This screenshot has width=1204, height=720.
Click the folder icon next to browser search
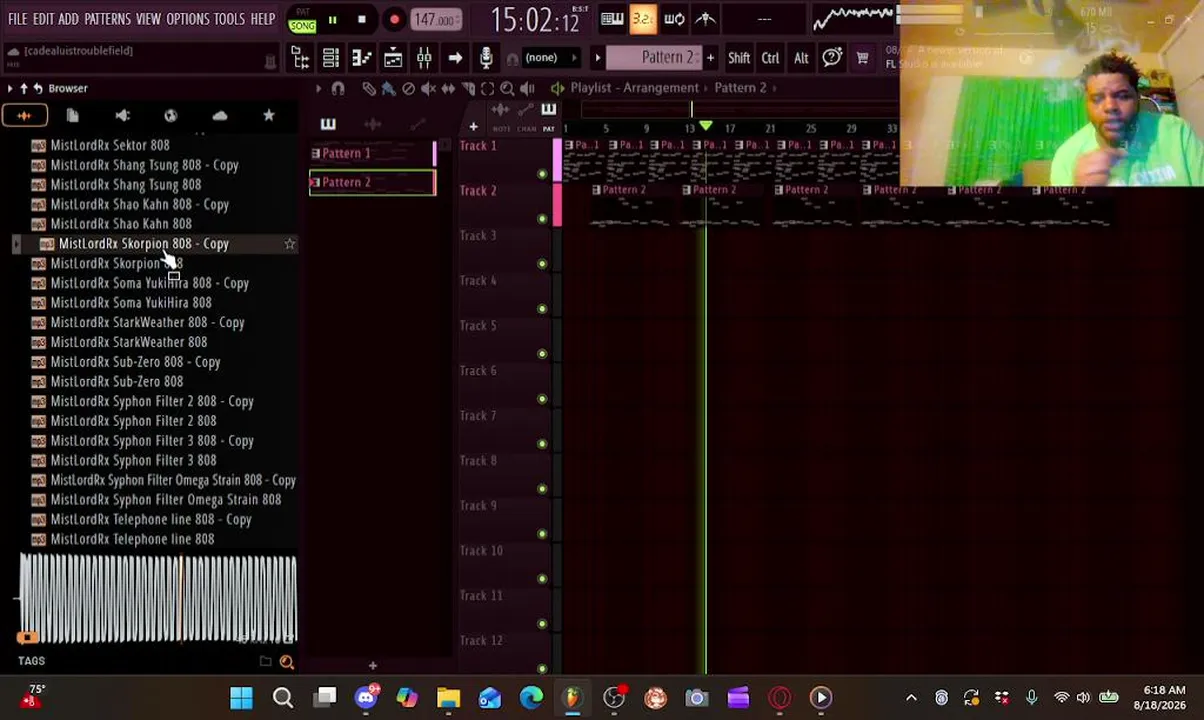[265, 661]
